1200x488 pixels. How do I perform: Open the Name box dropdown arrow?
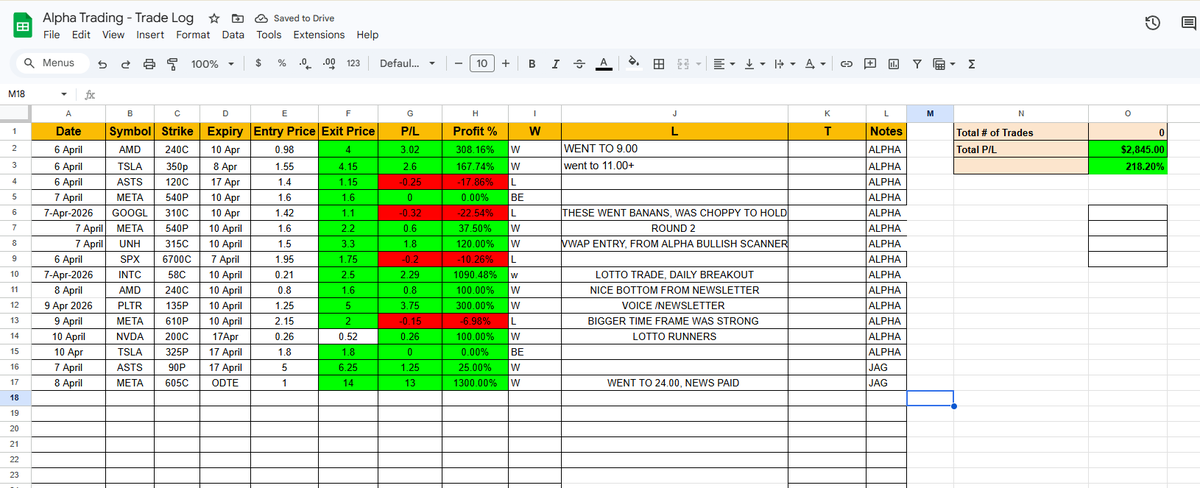(63, 94)
